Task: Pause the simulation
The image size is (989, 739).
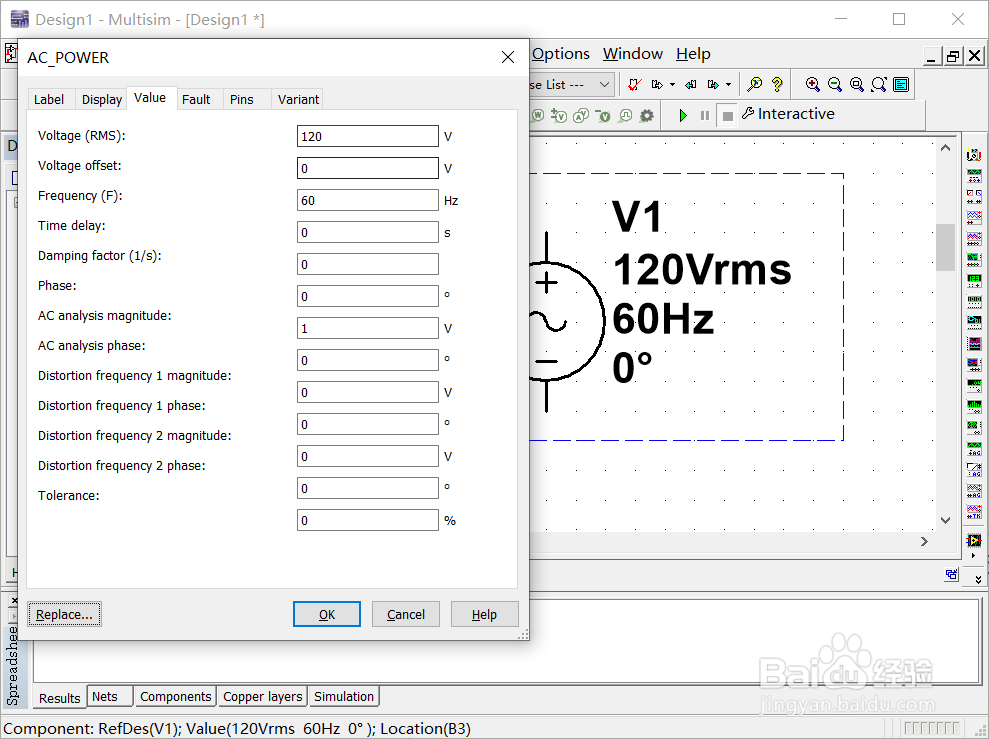Action: 705,115
